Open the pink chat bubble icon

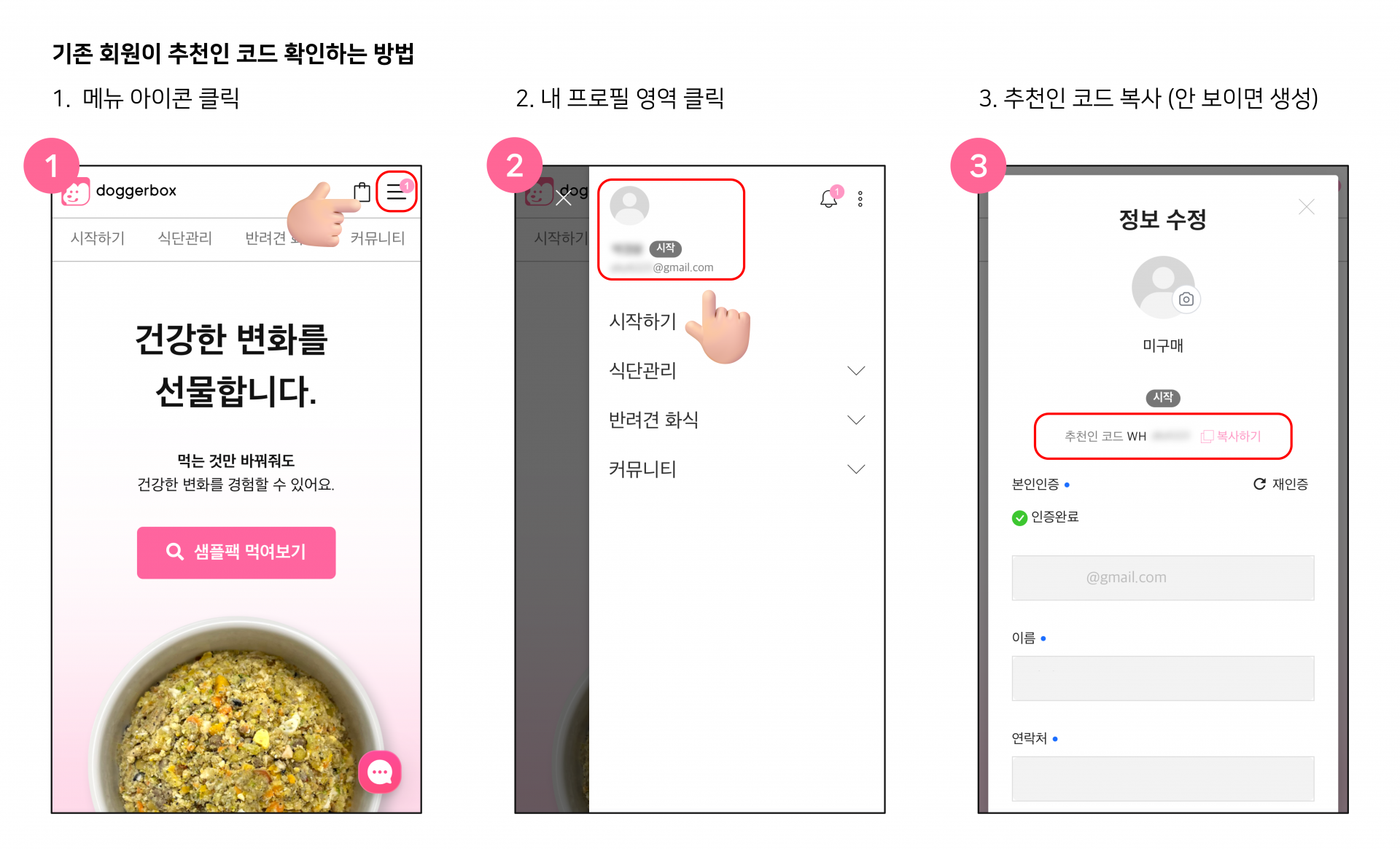(x=380, y=772)
